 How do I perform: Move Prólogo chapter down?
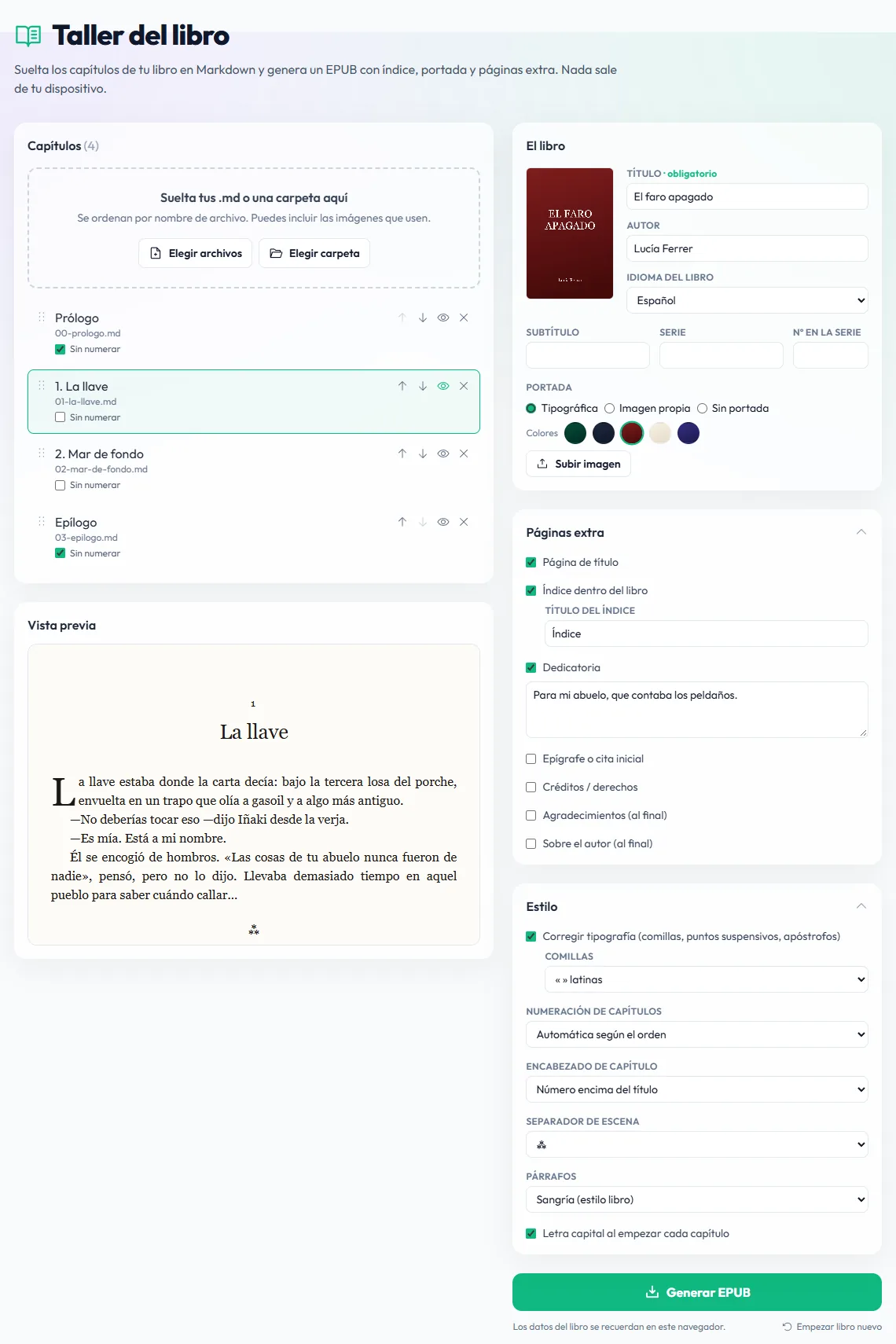click(423, 318)
